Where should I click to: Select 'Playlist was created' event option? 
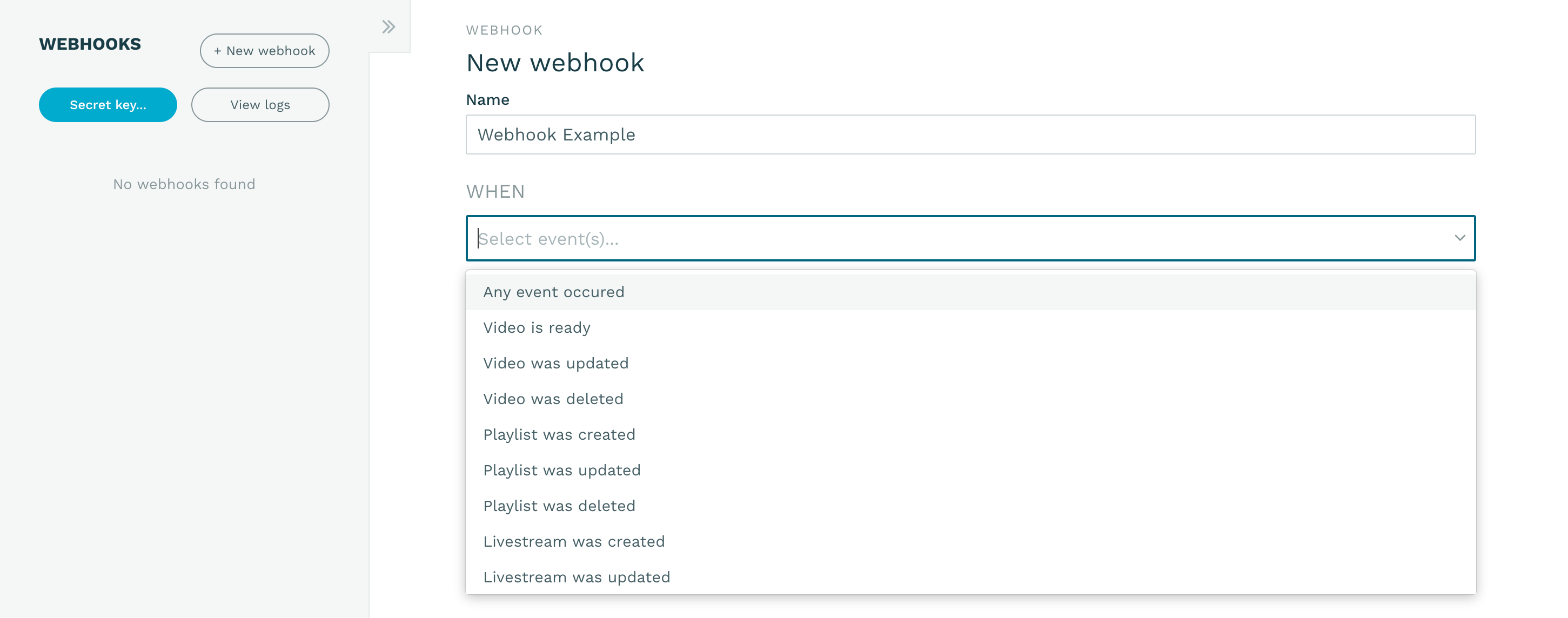560,434
